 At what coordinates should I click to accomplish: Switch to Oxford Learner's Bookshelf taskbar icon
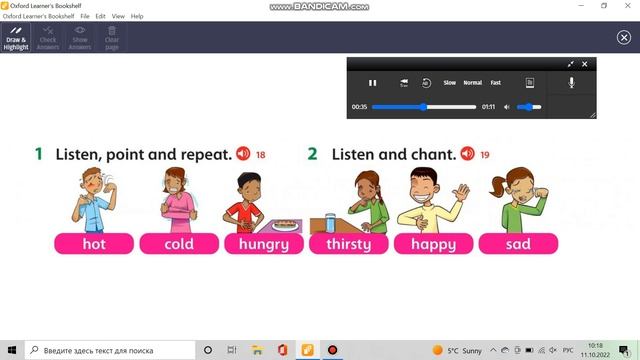[x=307, y=350]
